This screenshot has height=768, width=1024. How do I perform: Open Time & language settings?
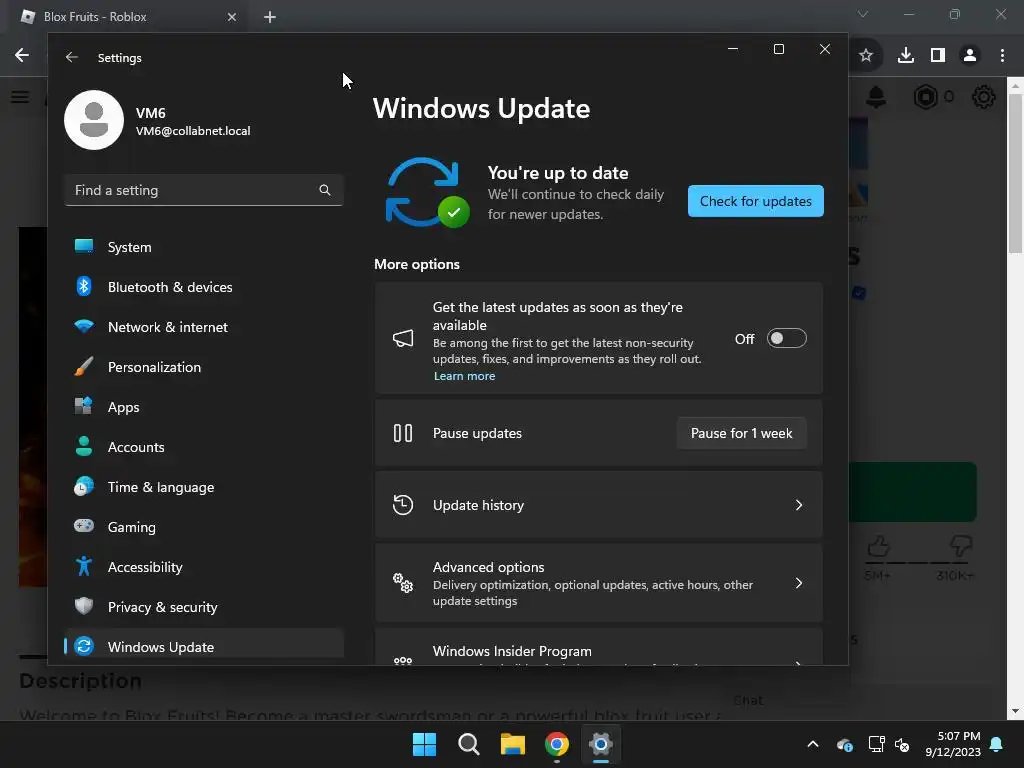point(204,487)
